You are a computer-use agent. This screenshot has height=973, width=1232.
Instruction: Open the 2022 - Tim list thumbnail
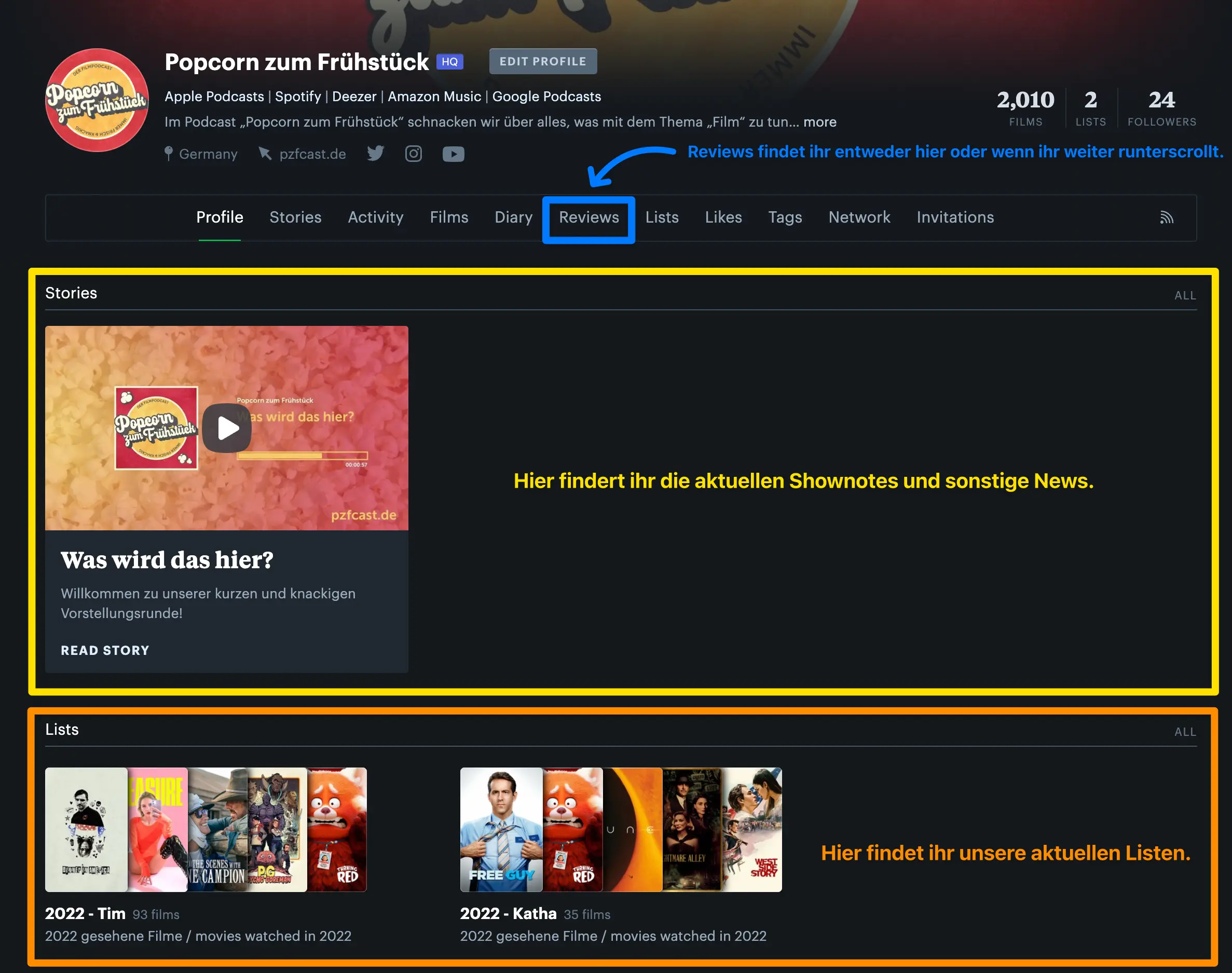pyautogui.click(x=205, y=830)
